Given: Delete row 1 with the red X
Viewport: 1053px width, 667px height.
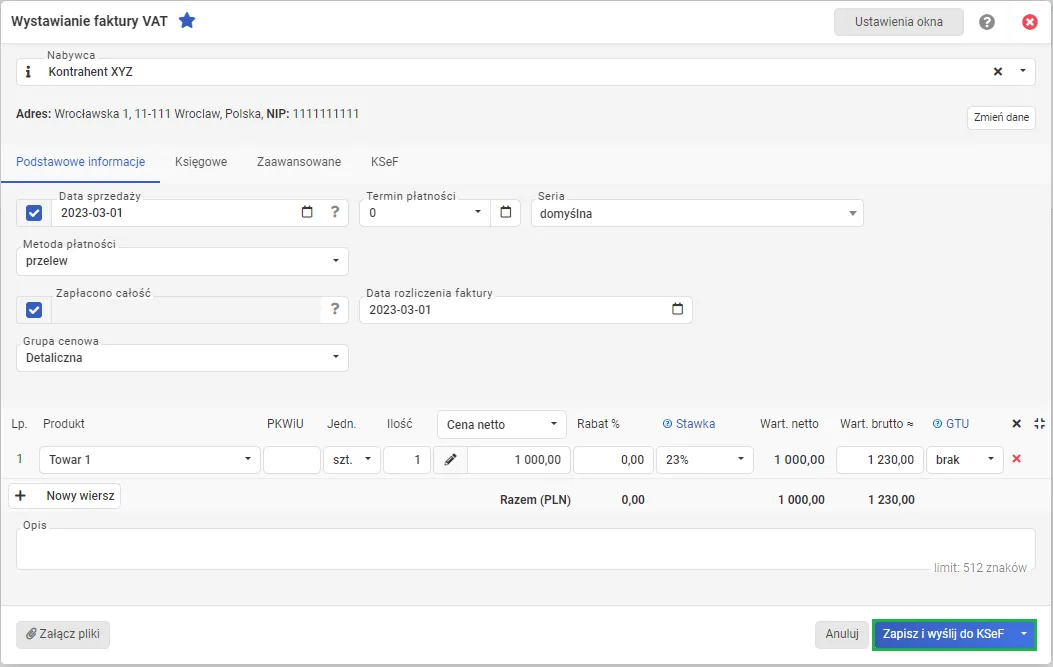Looking at the screenshot, I should coord(1017,459).
